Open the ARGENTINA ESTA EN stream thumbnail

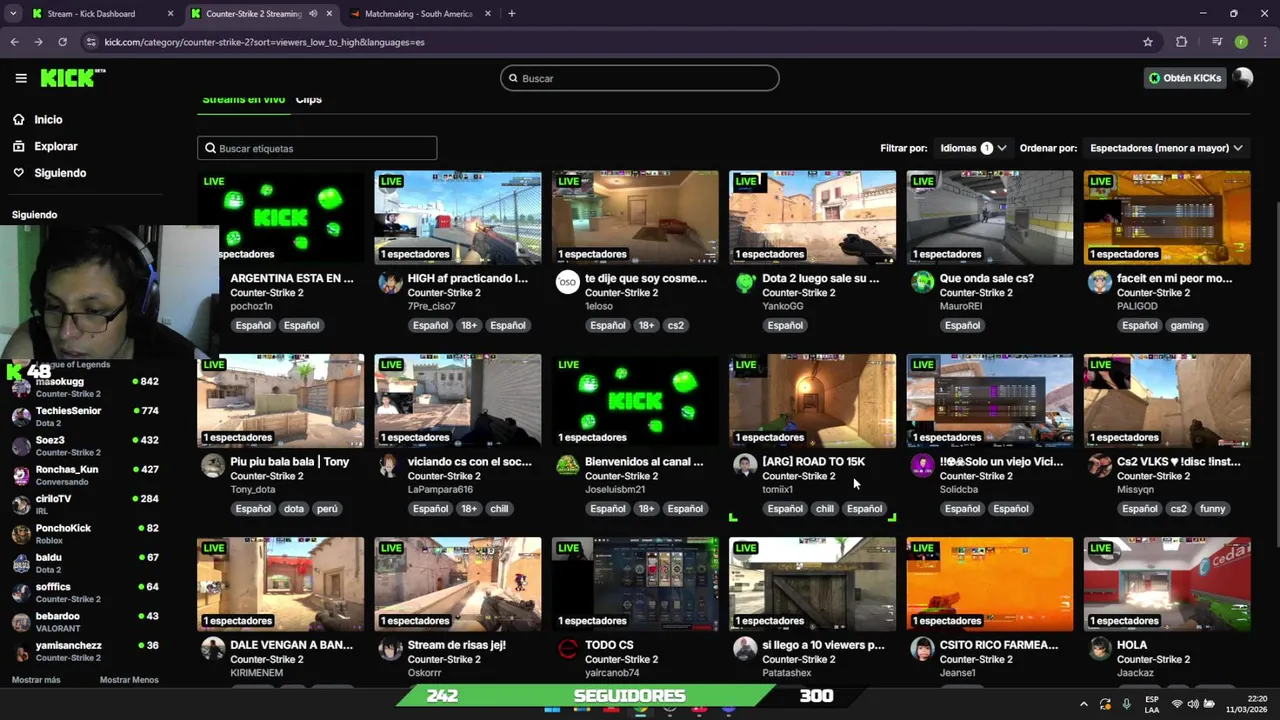(281, 217)
